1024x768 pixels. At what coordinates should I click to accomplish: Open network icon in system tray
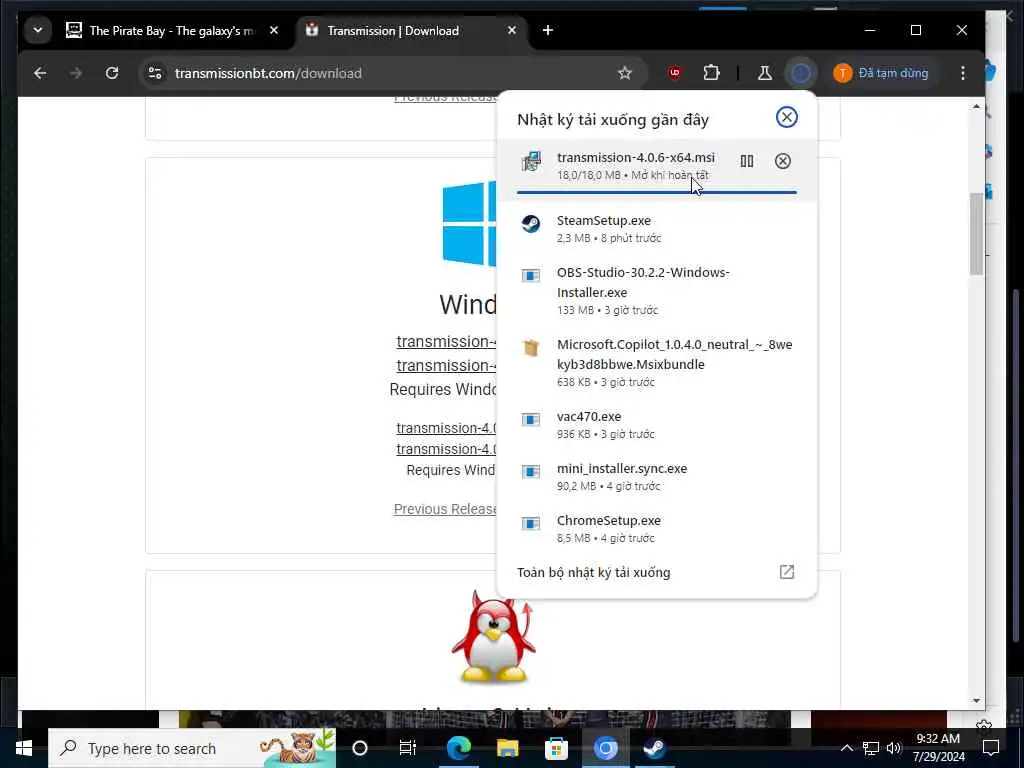point(871,748)
